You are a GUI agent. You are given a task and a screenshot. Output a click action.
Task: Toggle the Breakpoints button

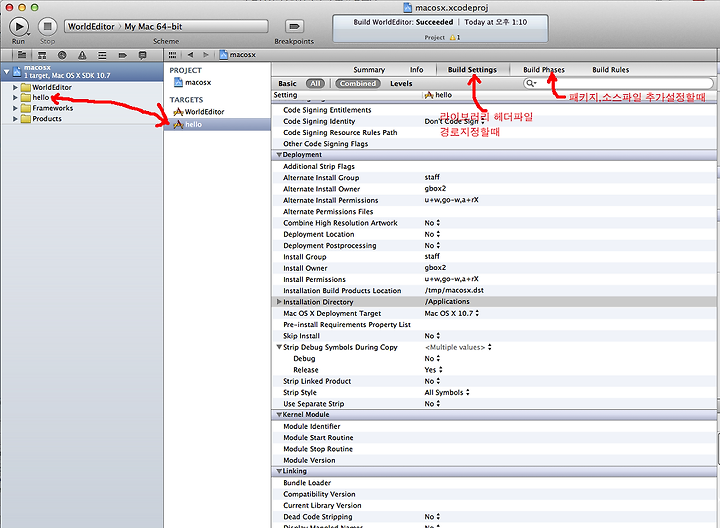(294, 27)
